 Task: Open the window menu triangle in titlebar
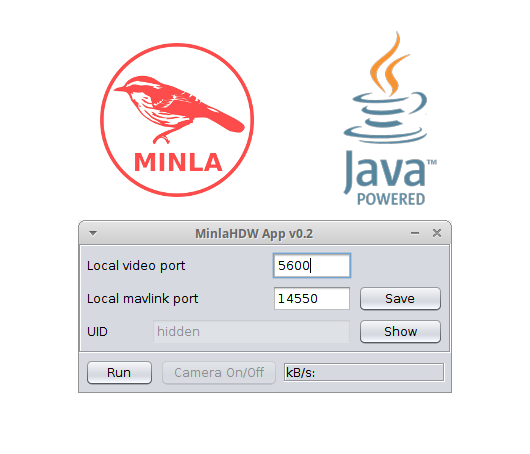click(93, 233)
